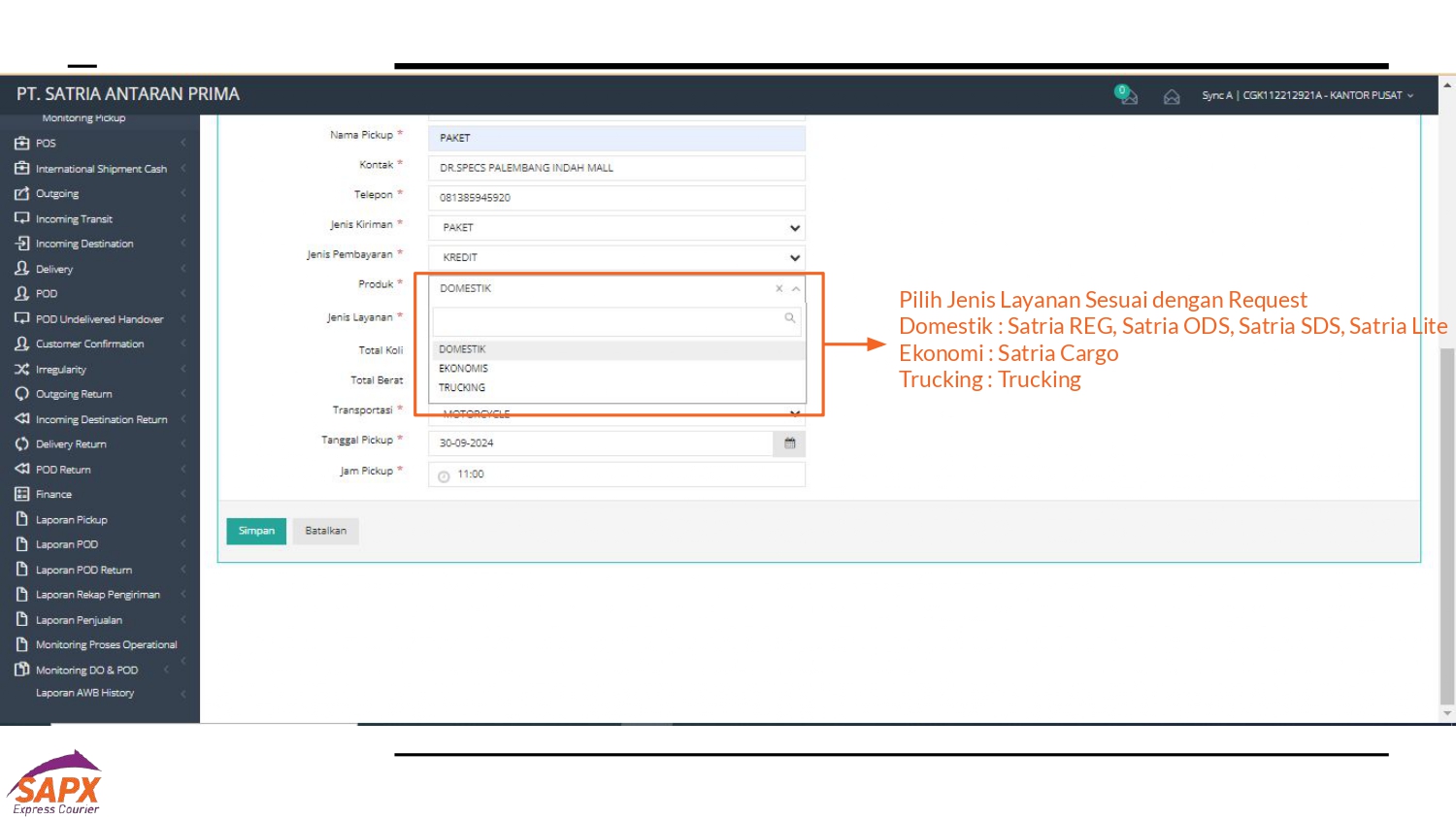Collapse the Produk dropdown list
Screen dimensions: 1456x819
(796, 289)
